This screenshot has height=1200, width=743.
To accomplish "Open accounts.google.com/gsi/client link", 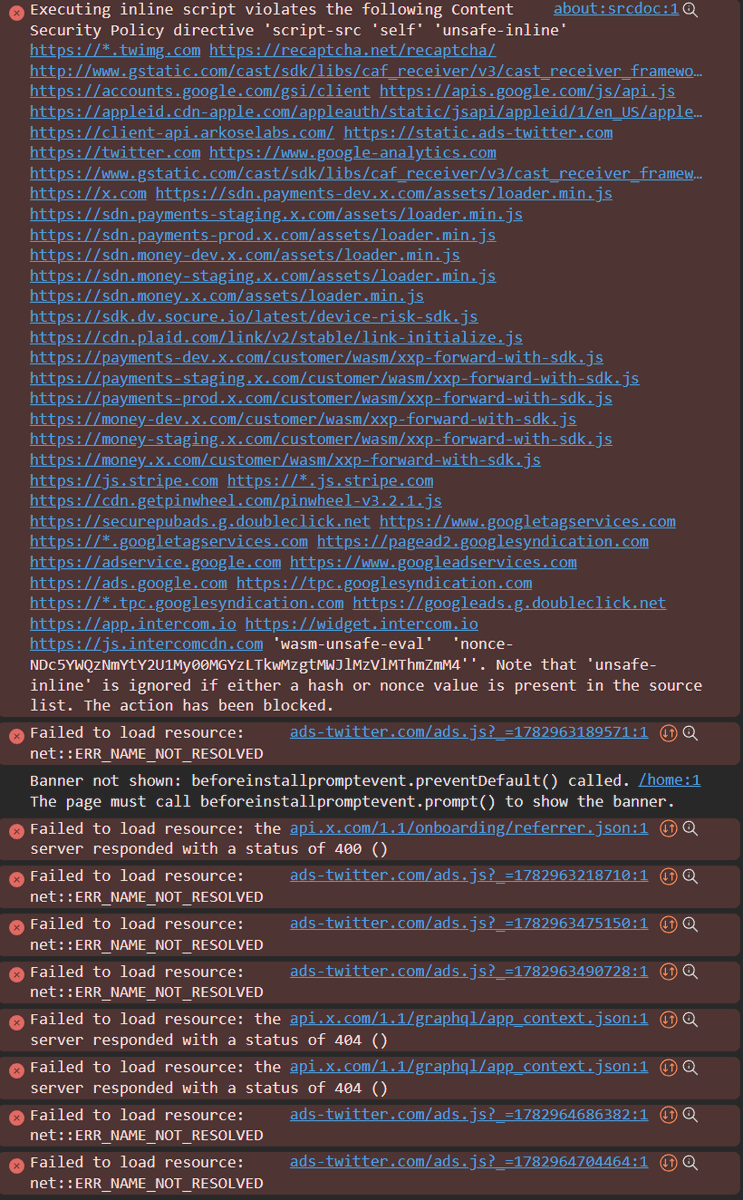I will (200, 91).
